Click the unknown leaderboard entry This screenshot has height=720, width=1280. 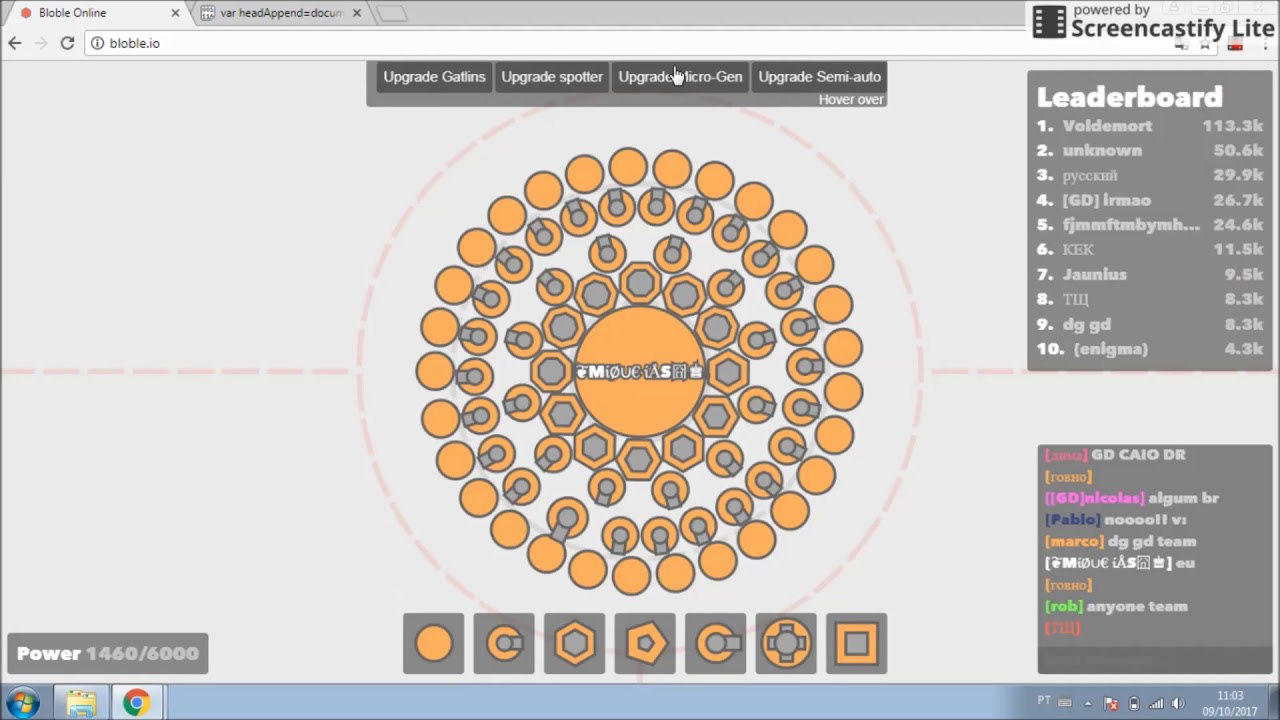[1102, 151]
